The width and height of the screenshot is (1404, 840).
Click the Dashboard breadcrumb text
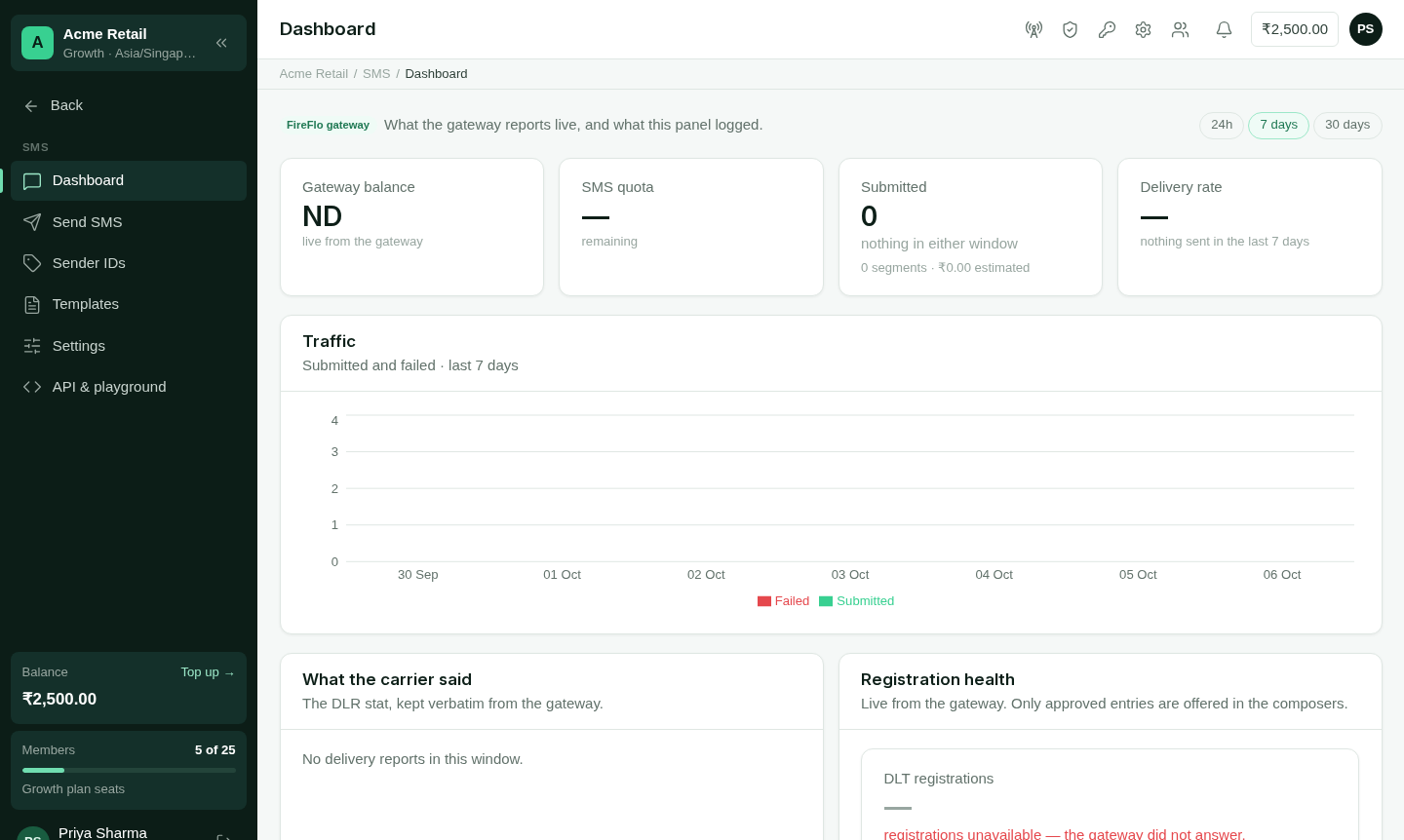[436, 74]
